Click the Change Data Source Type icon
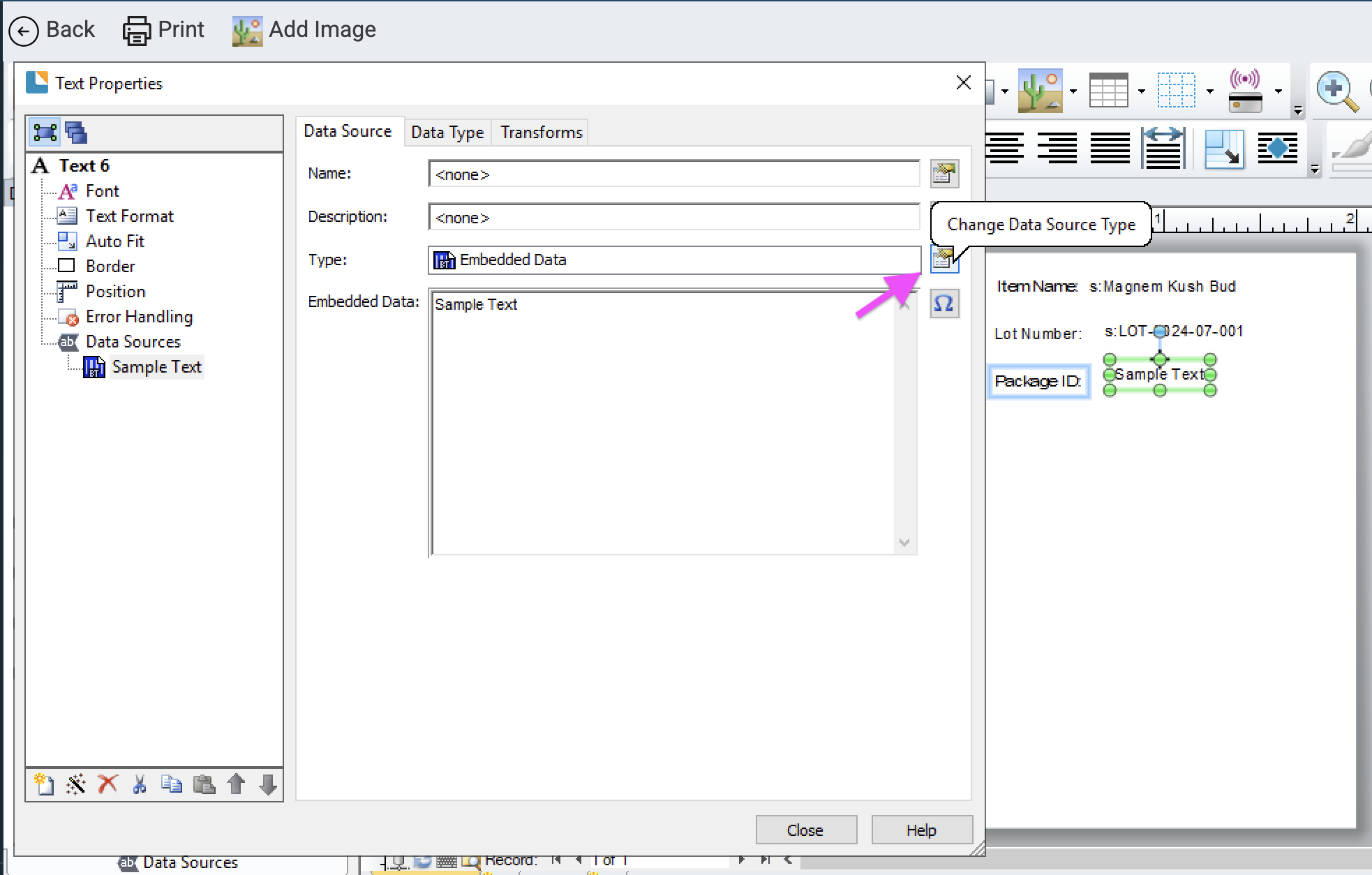 click(944, 260)
